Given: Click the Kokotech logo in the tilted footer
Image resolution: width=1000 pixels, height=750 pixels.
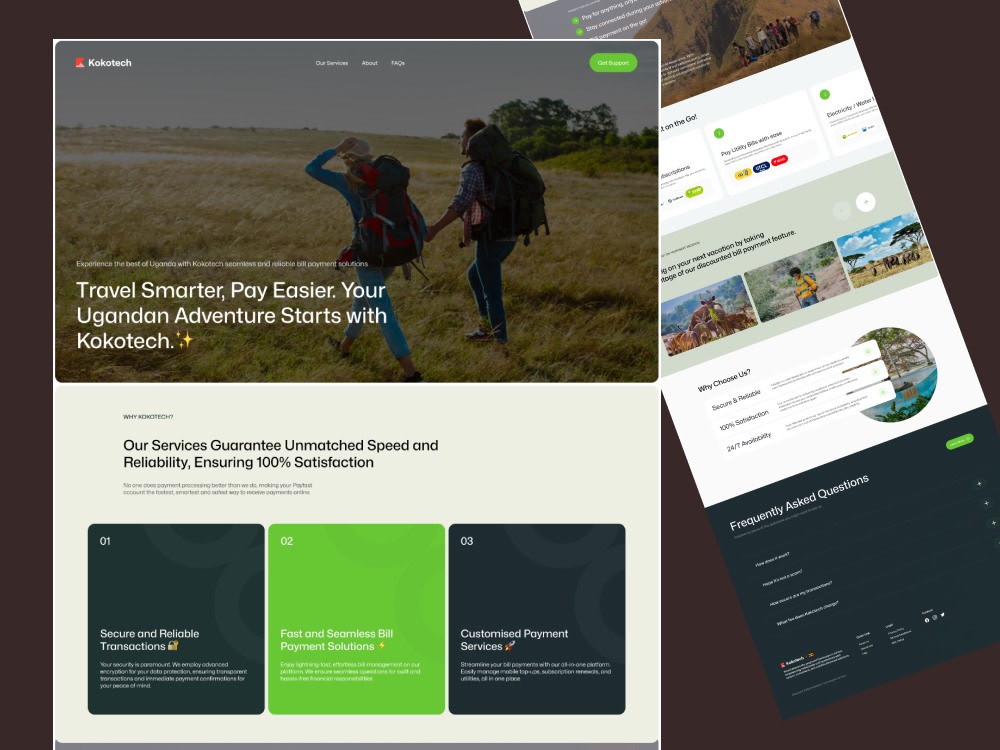Looking at the screenshot, I should [x=793, y=661].
